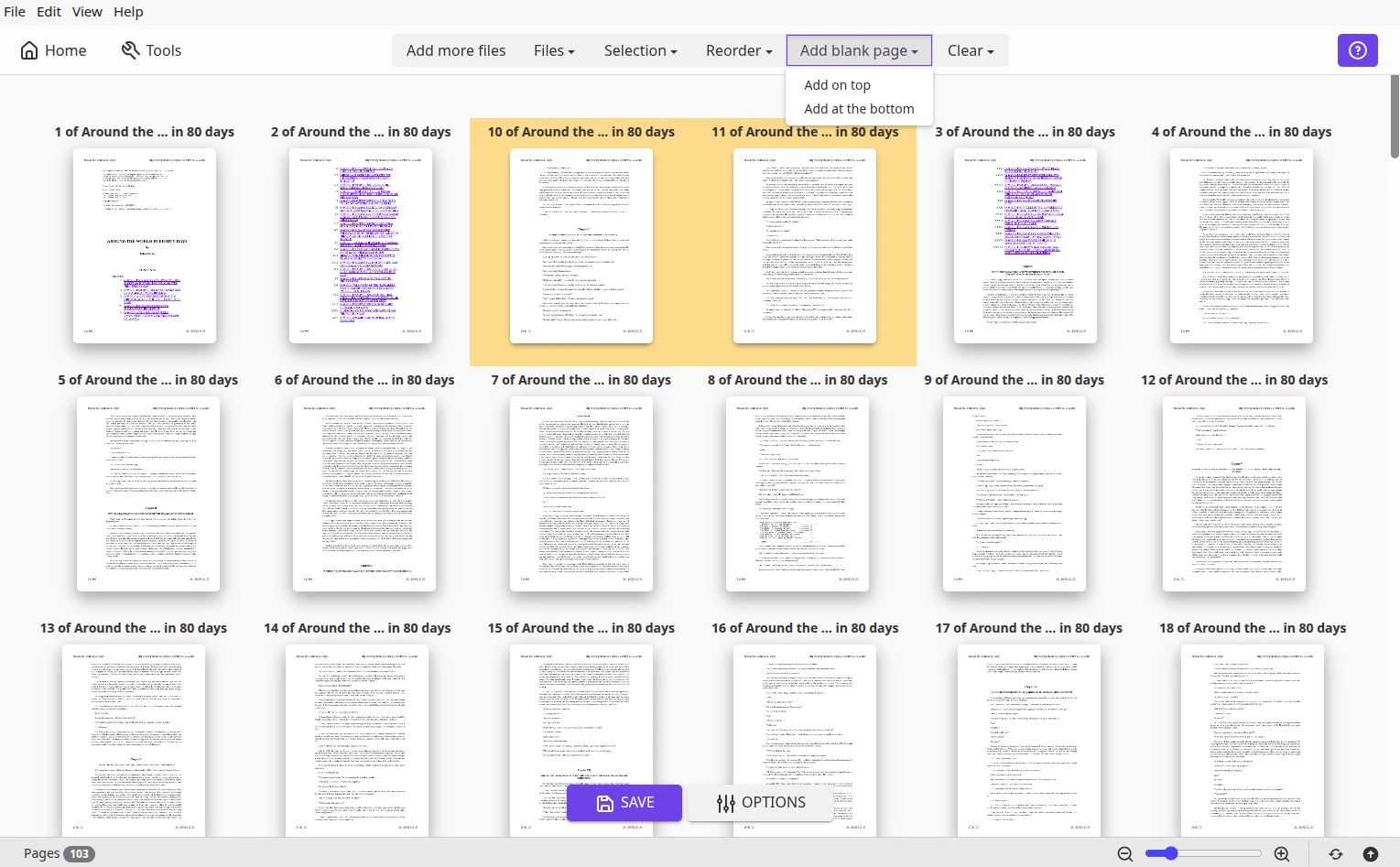
Task: Choose Add on top menu entry
Action: click(x=837, y=85)
